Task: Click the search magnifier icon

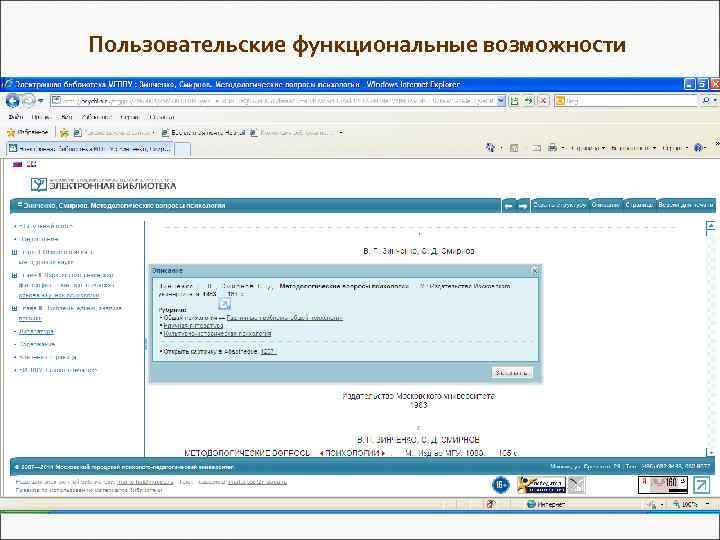Action: coord(706,101)
